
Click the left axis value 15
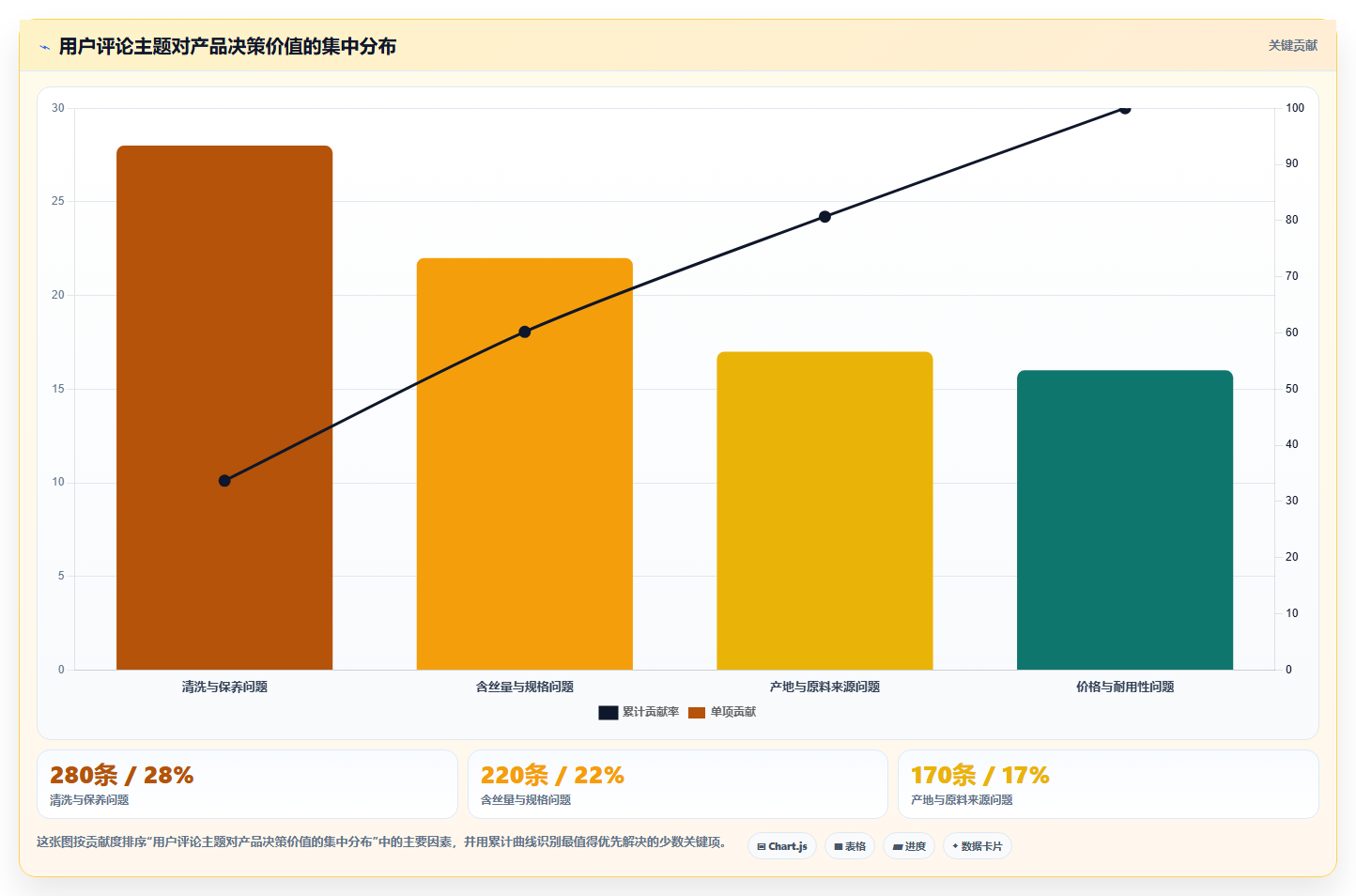(58, 389)
